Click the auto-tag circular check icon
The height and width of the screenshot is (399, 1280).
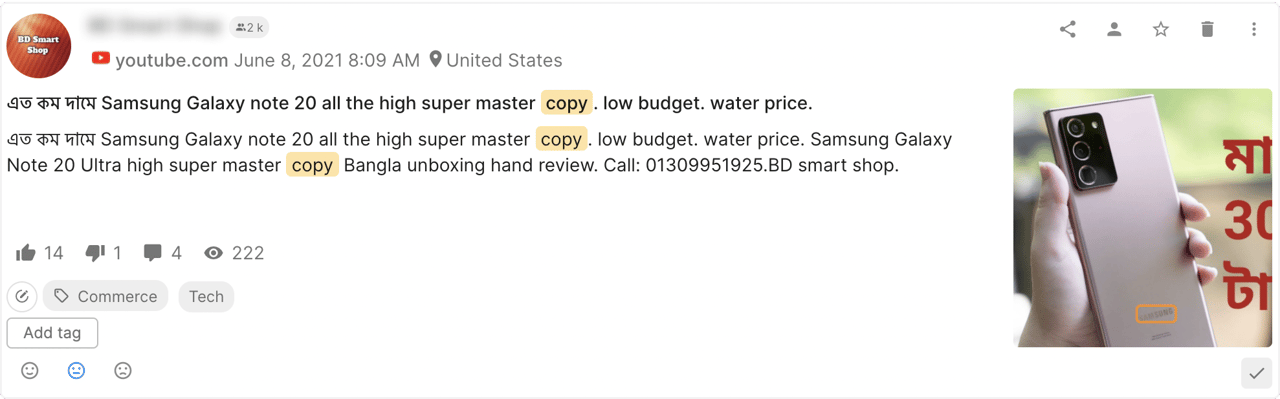(x=22, y=296)
